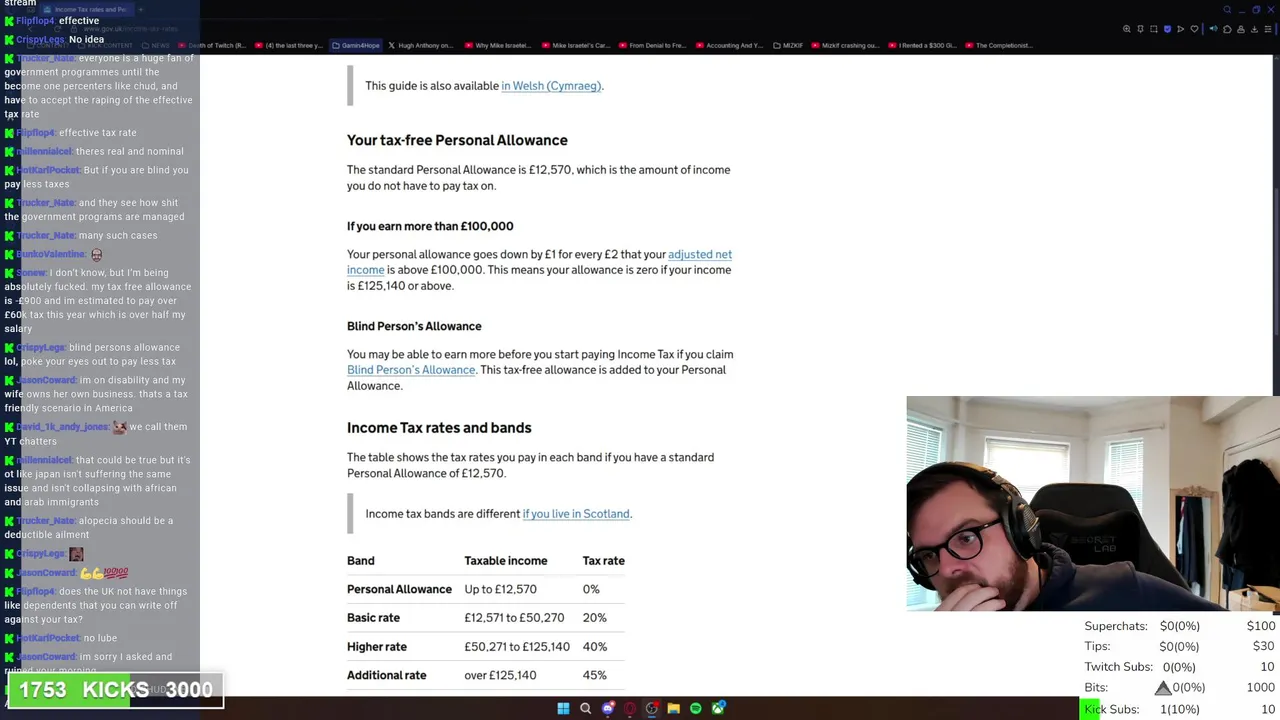
Task: Mute the tab via speaker icon
Action: click(1213, 29)
